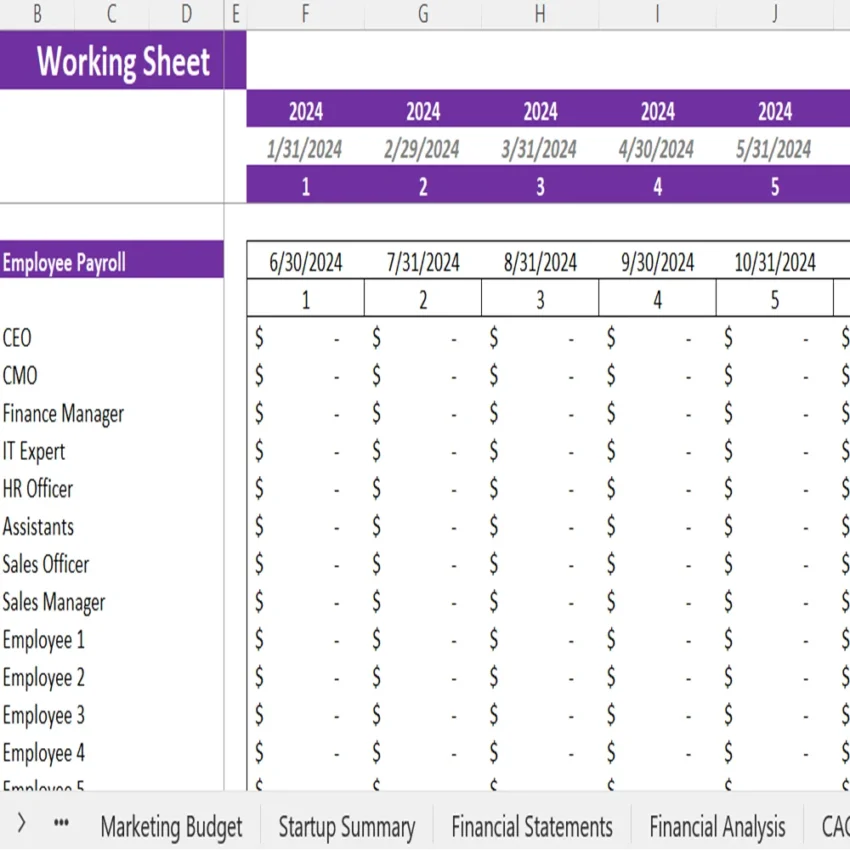This screenshot has width=850, height=850.
Task: Switch to the Marketing Budget sheet
Action: coord(171,827)
